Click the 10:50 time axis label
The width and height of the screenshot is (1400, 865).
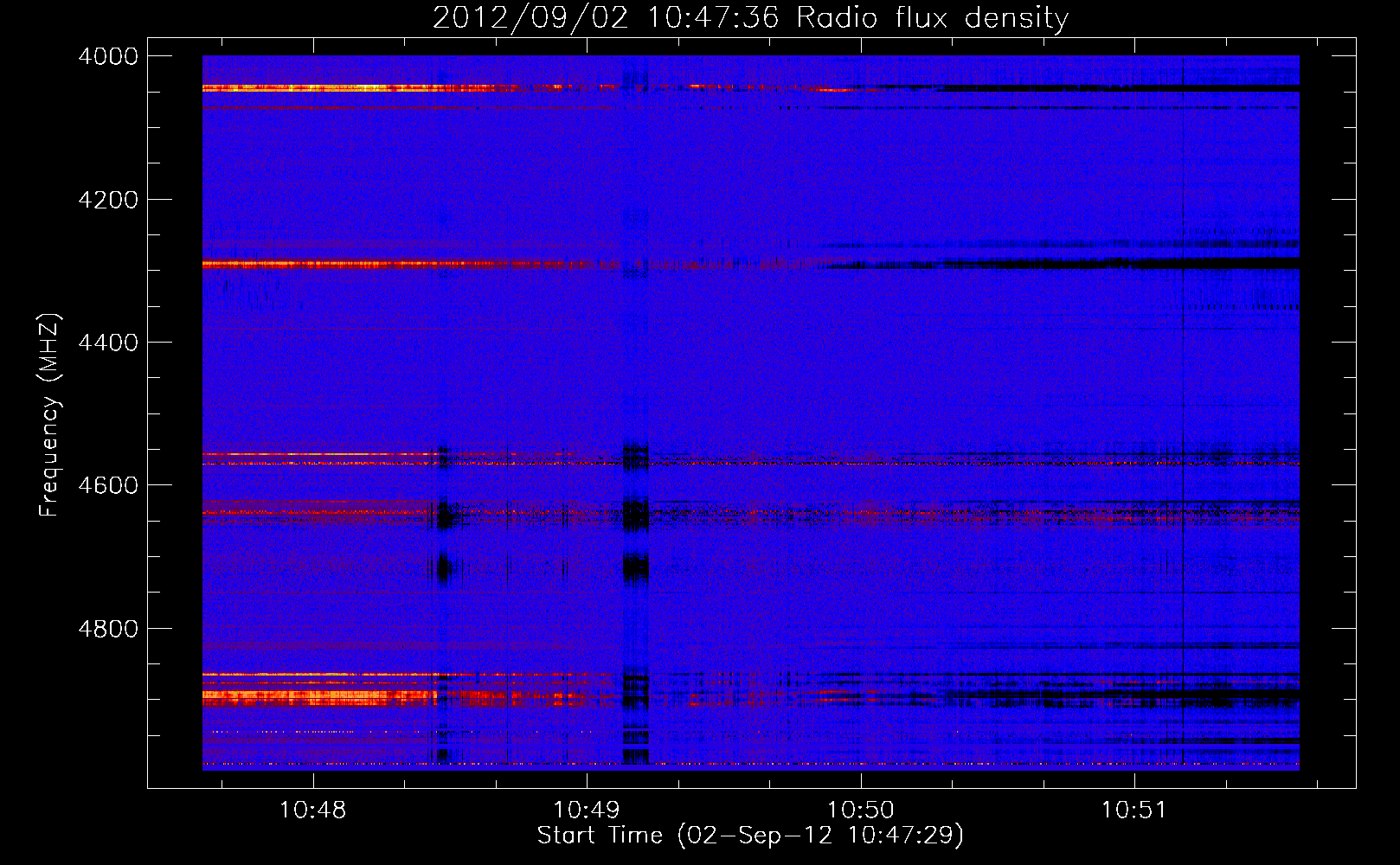861,810
